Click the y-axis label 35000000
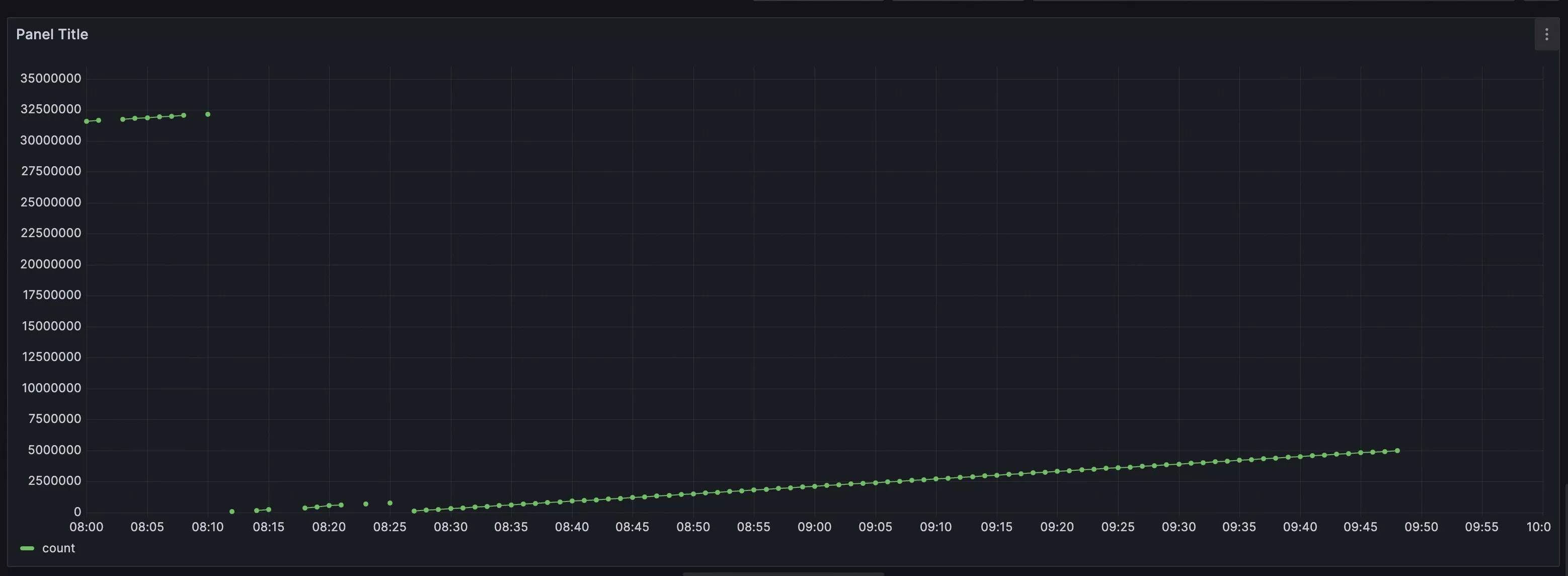This screenshot has width=1568, height=576. (x=50, y=78)
